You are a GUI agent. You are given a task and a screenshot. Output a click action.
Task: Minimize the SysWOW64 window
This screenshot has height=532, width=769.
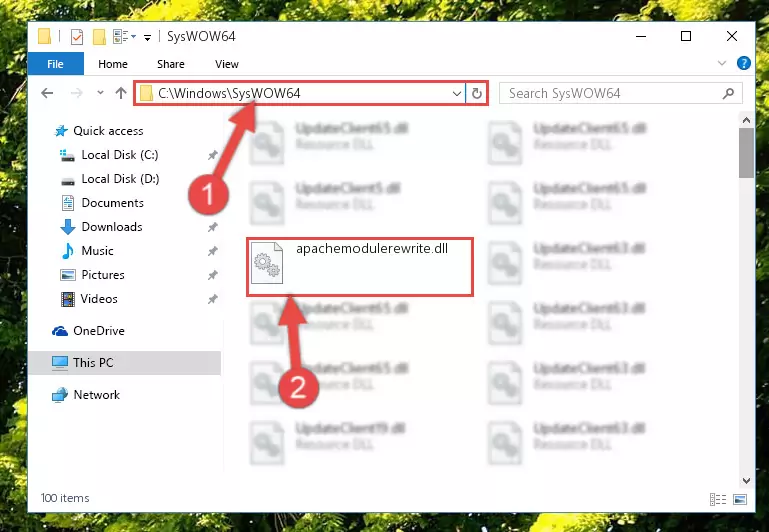[641, 37]
